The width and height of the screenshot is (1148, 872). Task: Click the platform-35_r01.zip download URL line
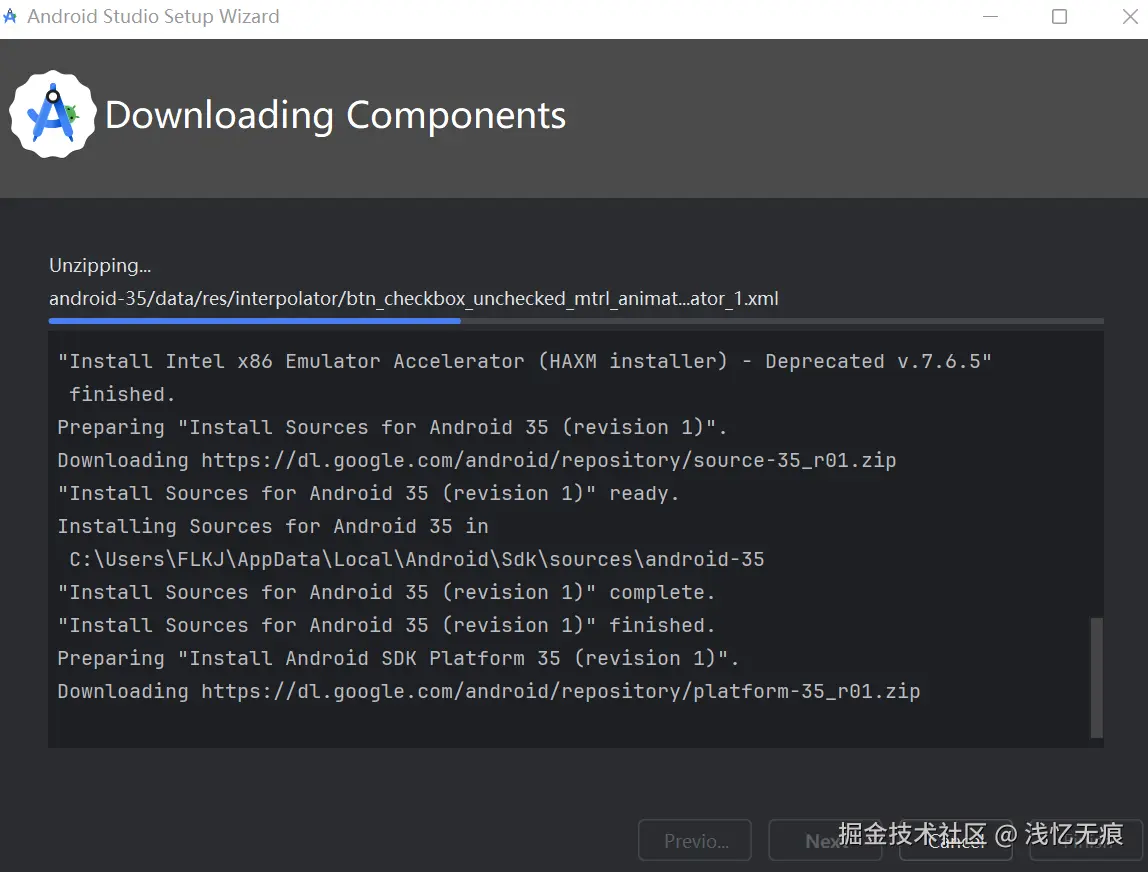(489, 691)
